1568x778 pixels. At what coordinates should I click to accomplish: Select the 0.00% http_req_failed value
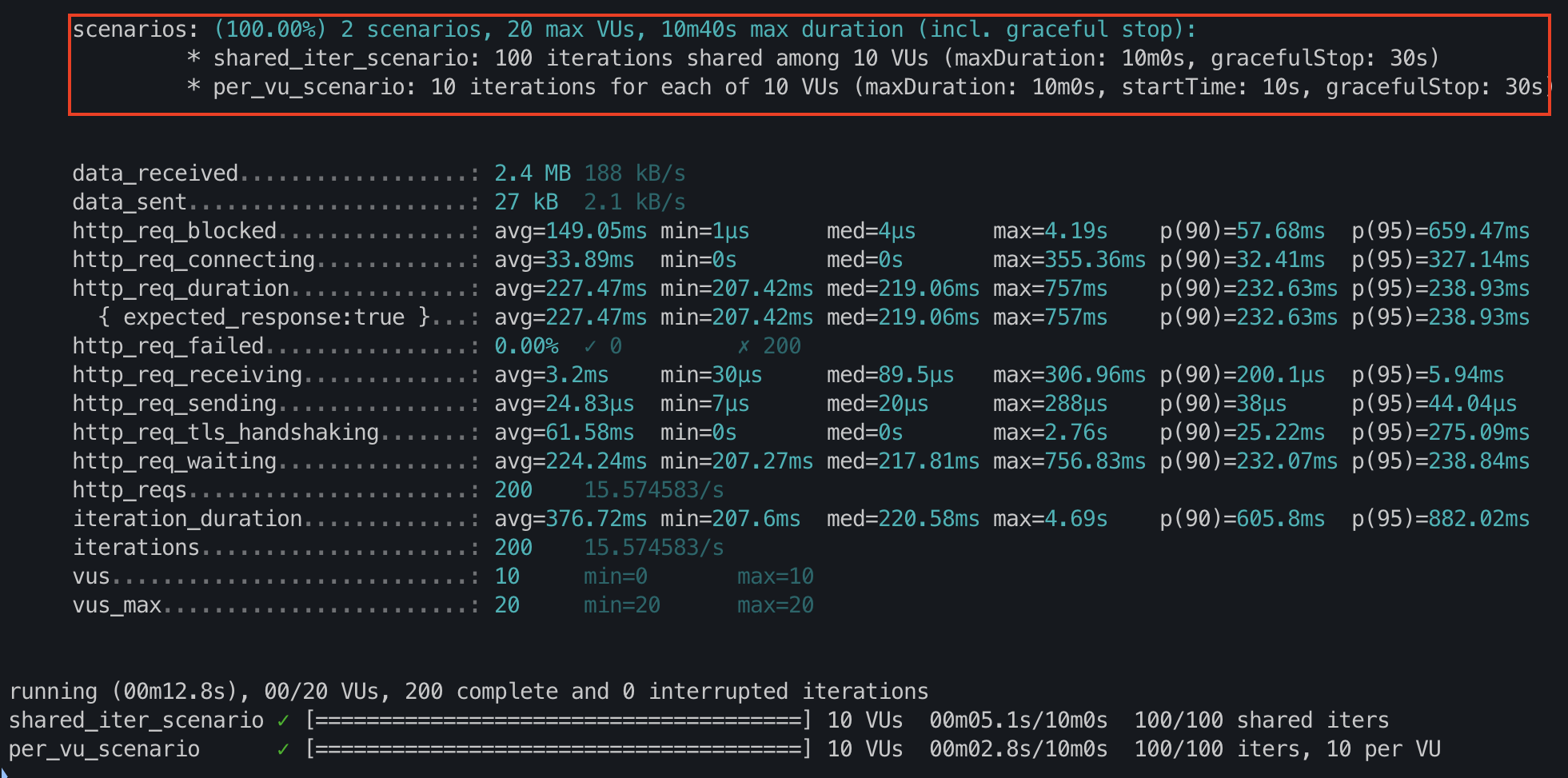coord(526,346)
